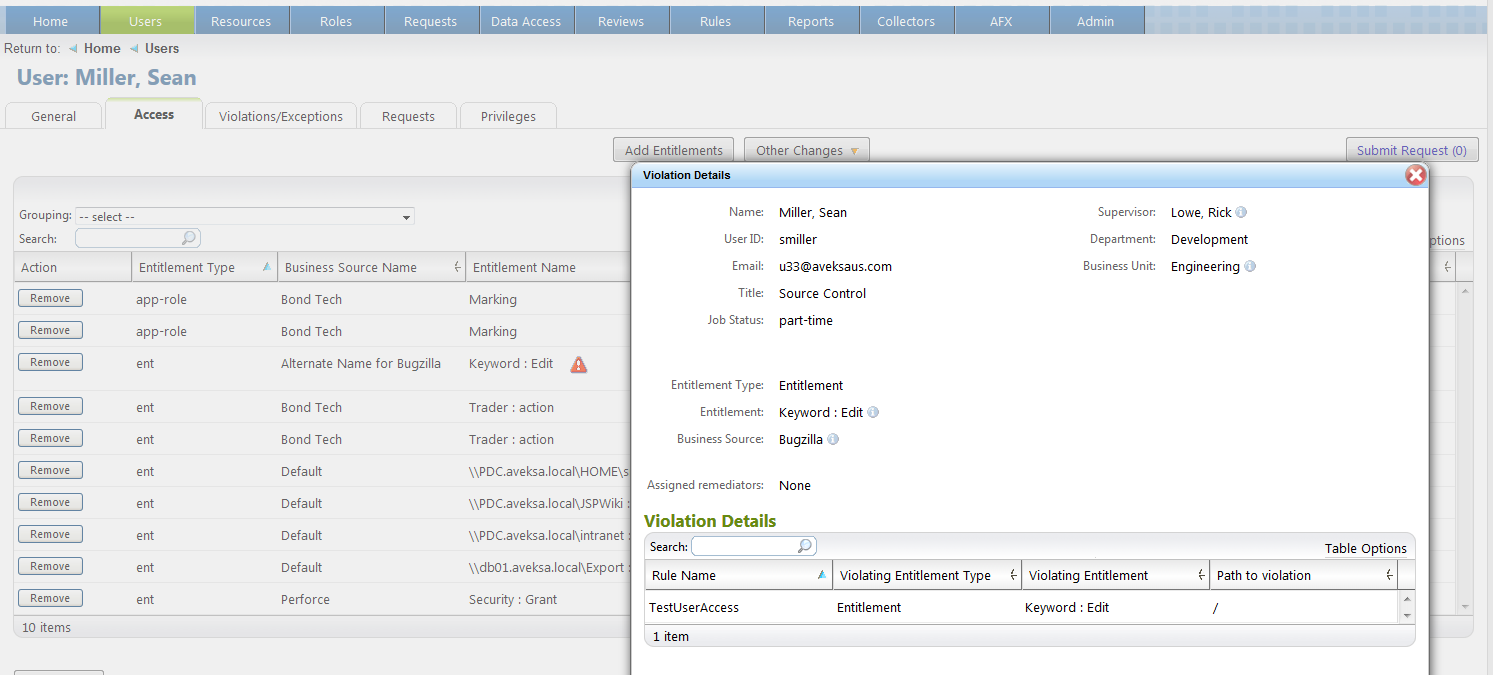Remove the Perforce Security : Grant entitlement

50,598
